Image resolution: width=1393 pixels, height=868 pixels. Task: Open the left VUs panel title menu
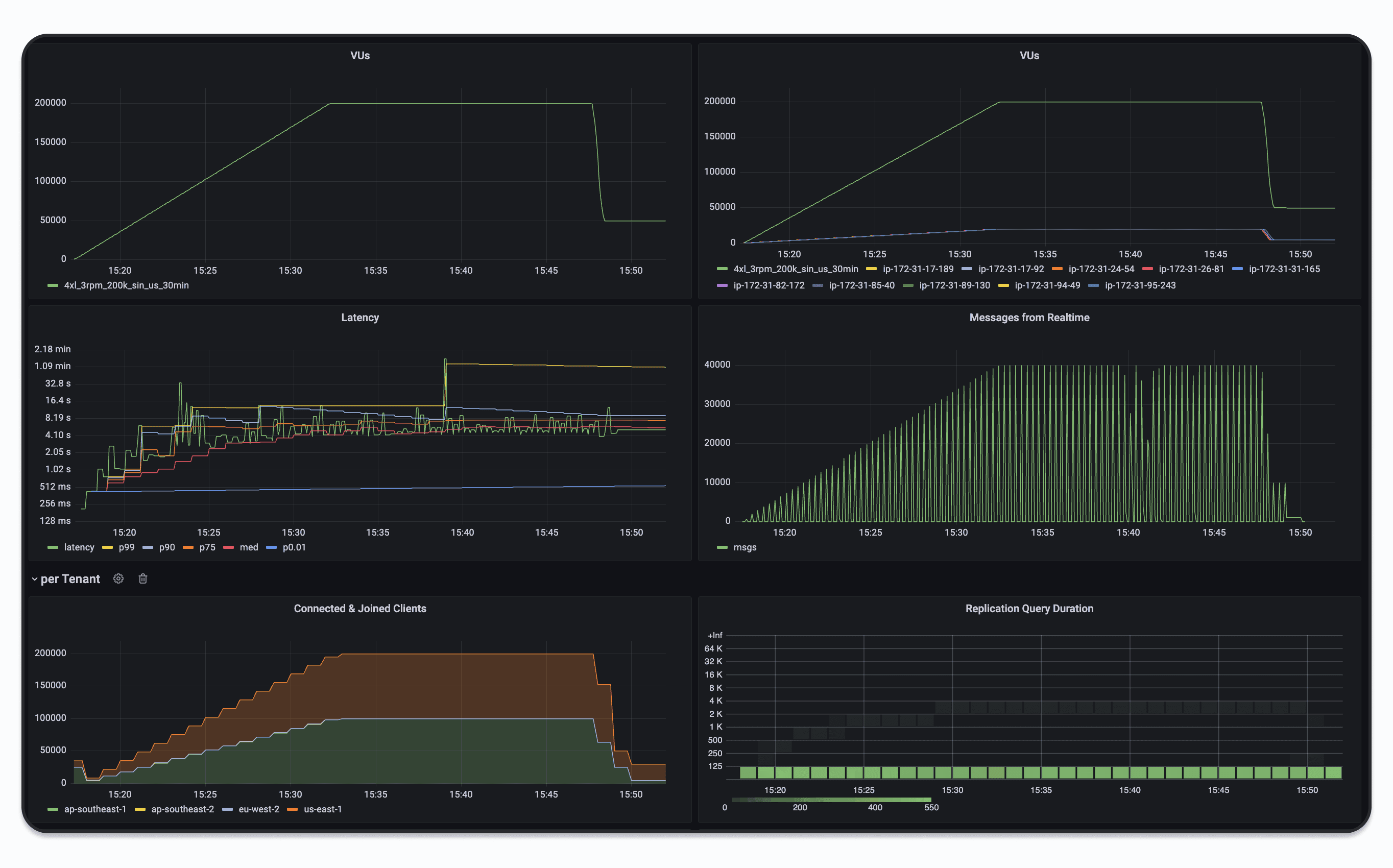pyautogui.click(x=360, y=56)
